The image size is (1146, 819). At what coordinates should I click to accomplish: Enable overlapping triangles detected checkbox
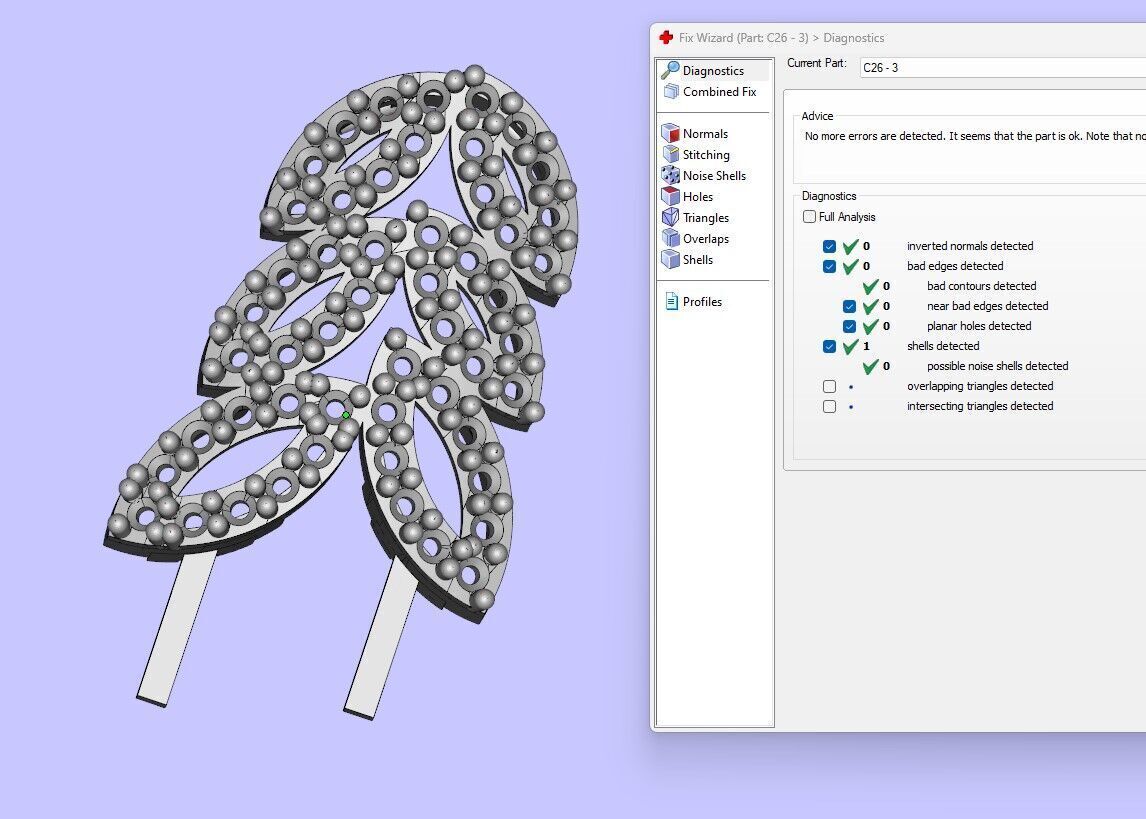tap(829, 386)
